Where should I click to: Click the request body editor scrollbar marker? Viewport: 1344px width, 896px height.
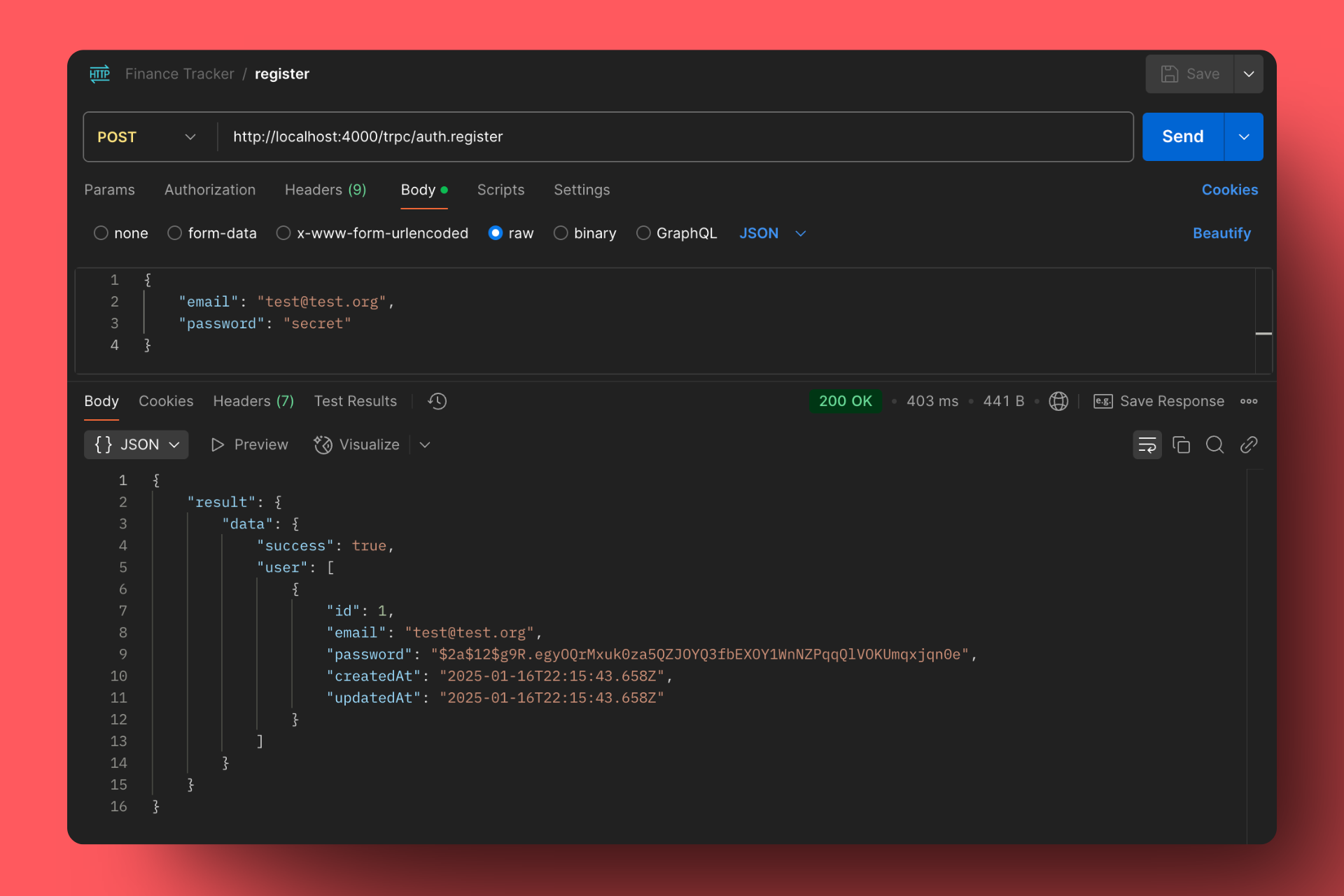[x=1263, y=334]
